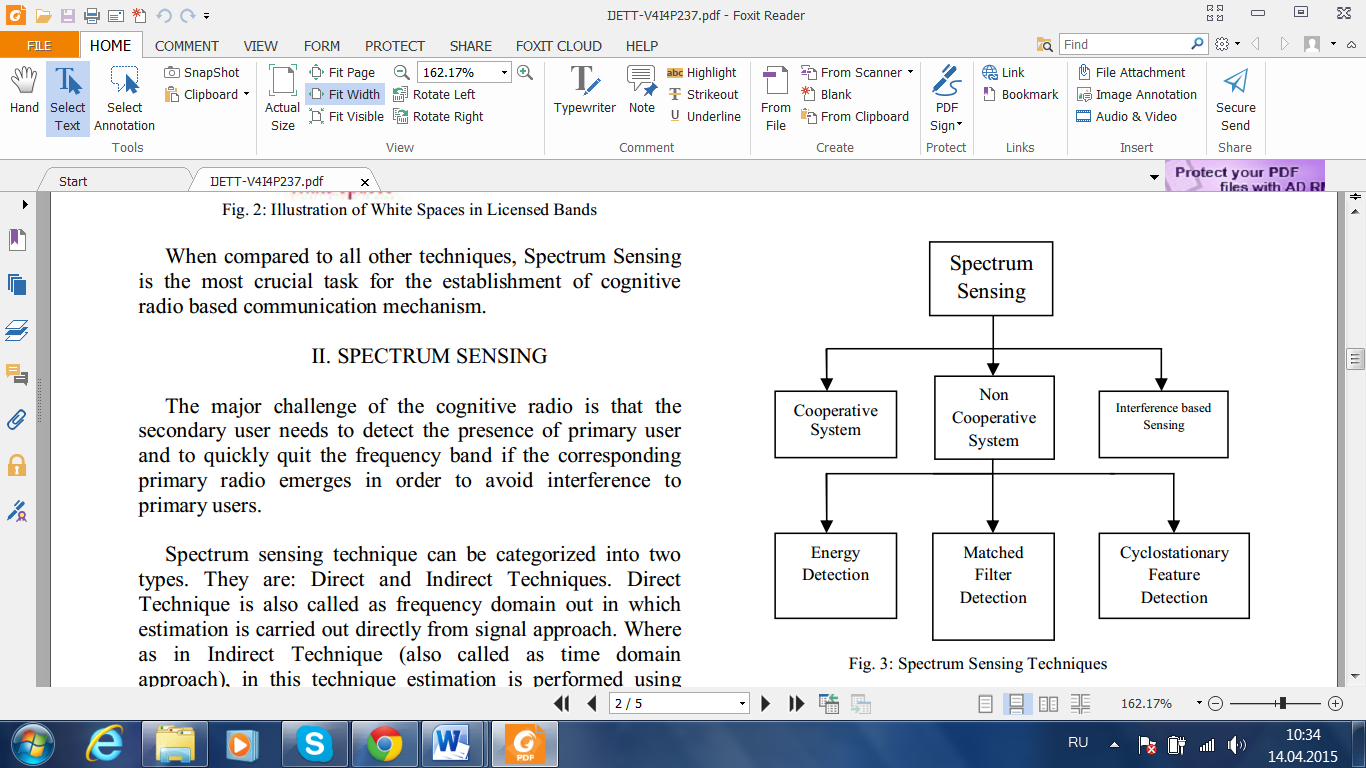Rotate the page right
The image size is (1366, 768).
[438, 116]
